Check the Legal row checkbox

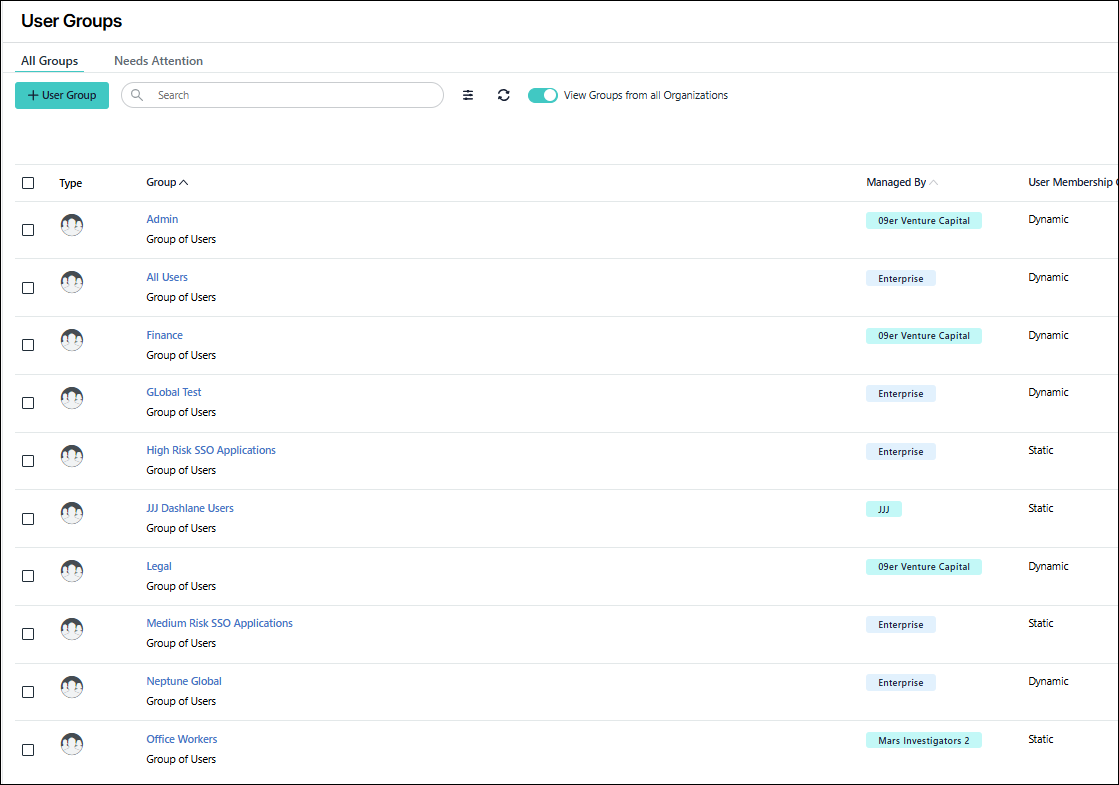click(x=28, y=576)
